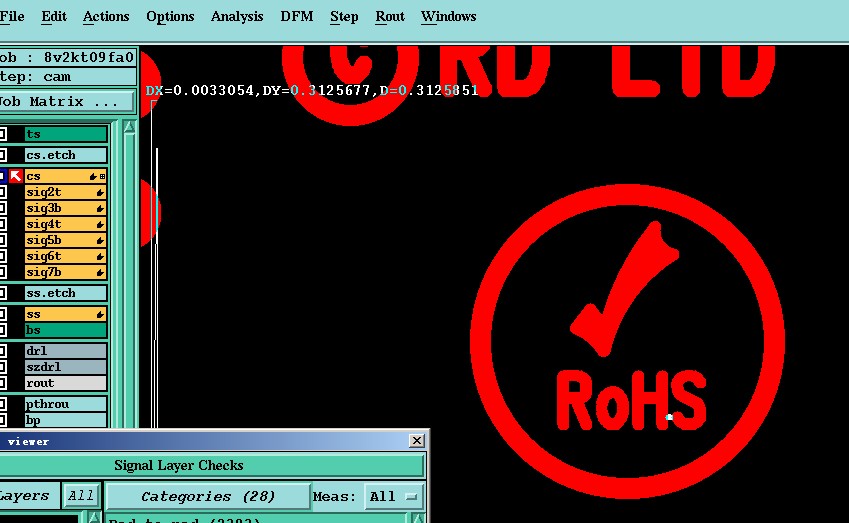Open the Actions menu

pyautogui.click(x=106, y=16)
